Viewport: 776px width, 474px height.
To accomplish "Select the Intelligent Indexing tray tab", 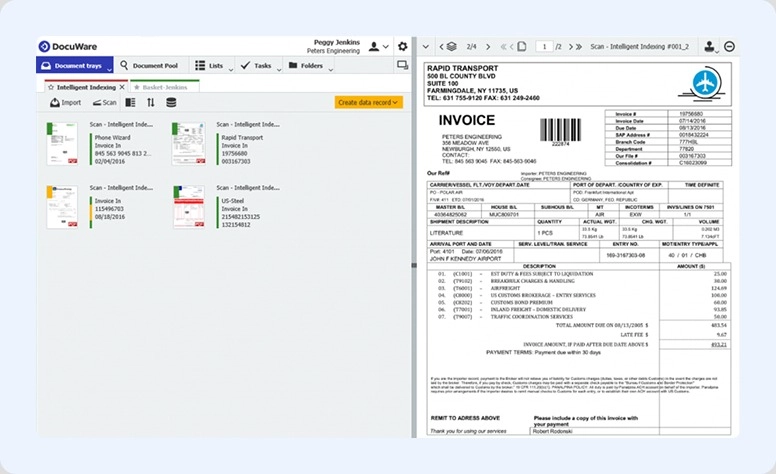I will pyautogui.click(x=86, y=87).
